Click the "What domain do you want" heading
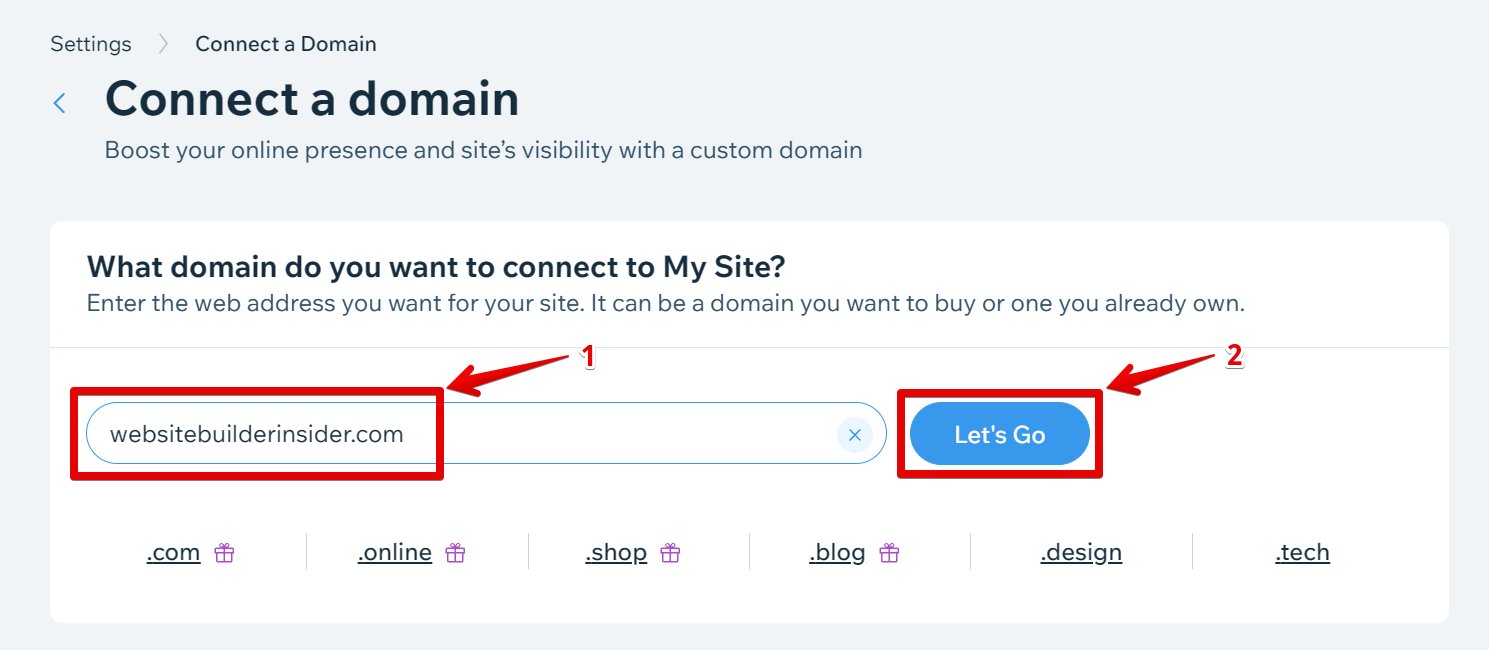 coord(437,267)
